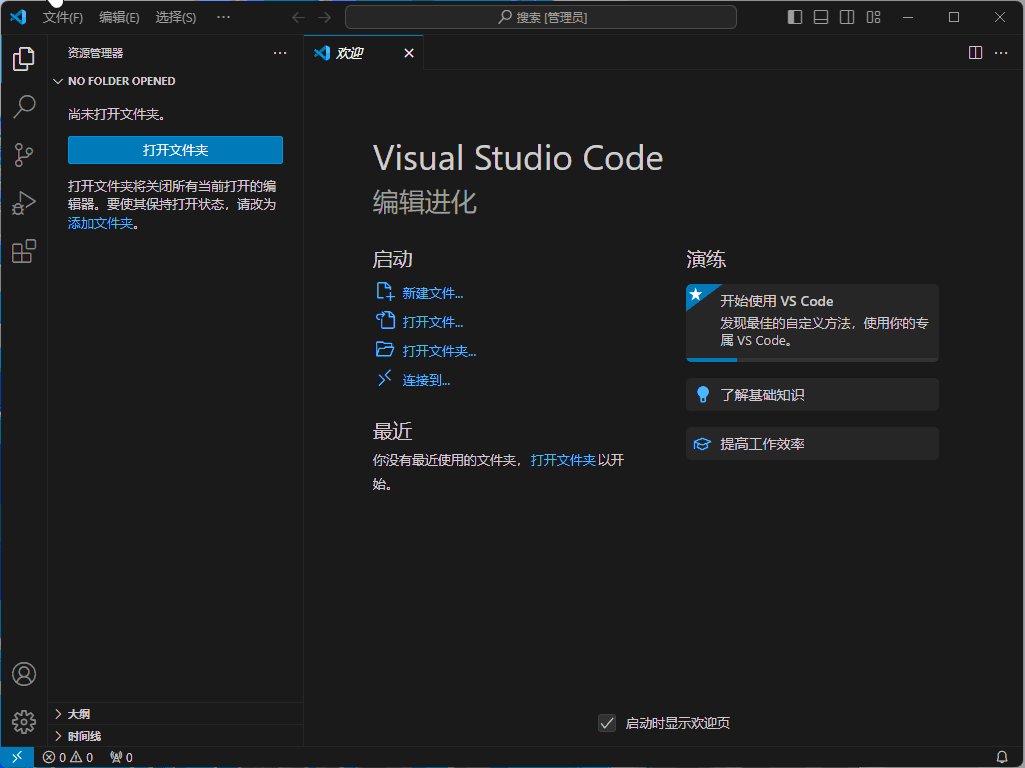The image size is (1025, 768).
Task: Click the ports forwarded indicator in status bar
Action: pyautogui.click(x=122, y=757)
